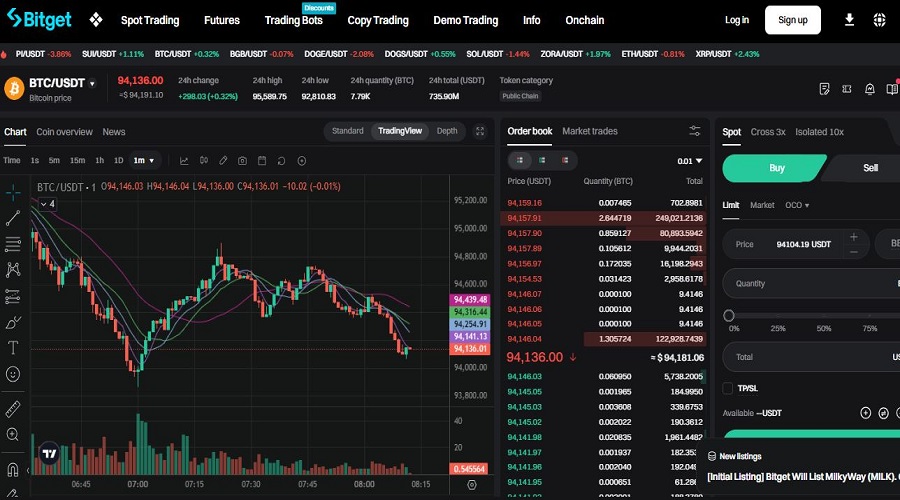Open the Trading Bots menu
900x500 pixels.
point(293,20)
